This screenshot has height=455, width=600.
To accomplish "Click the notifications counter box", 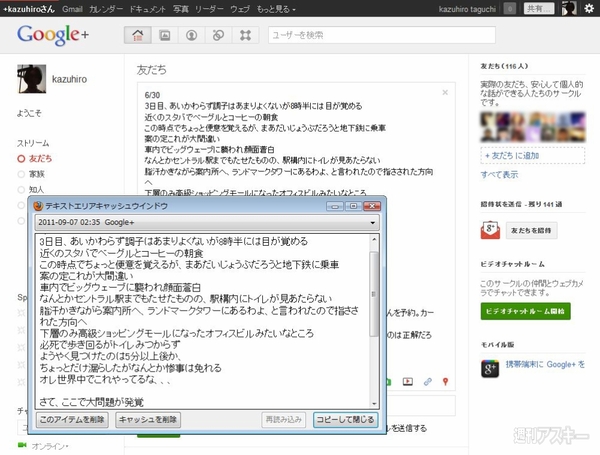I will (x=509, y=8).
